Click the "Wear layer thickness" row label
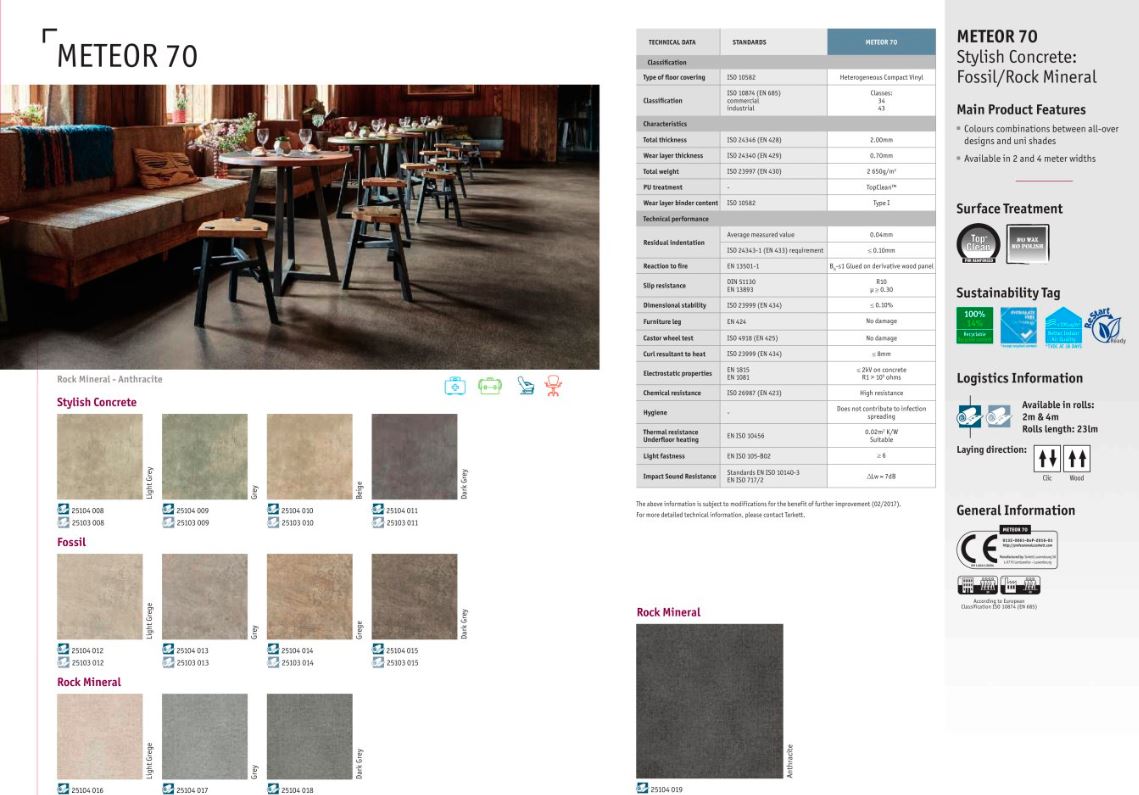 point(673,156)
